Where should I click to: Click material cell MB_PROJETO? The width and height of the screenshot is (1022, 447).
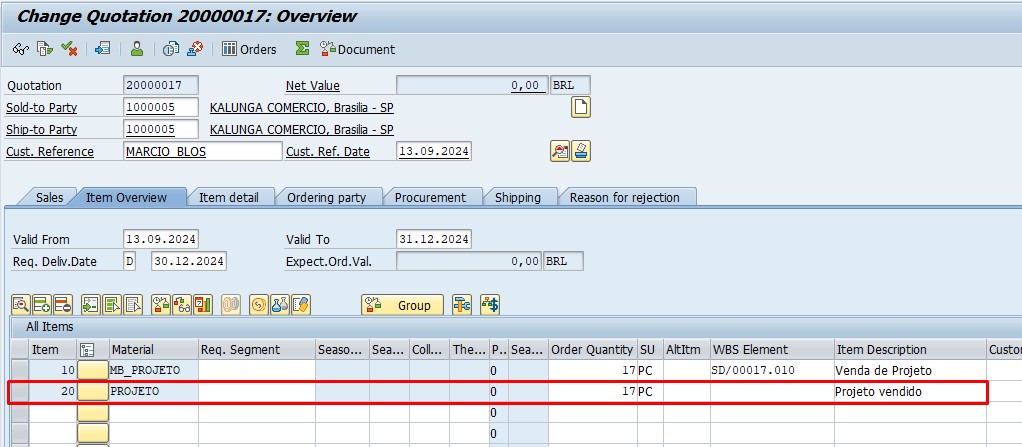point(153,370)
